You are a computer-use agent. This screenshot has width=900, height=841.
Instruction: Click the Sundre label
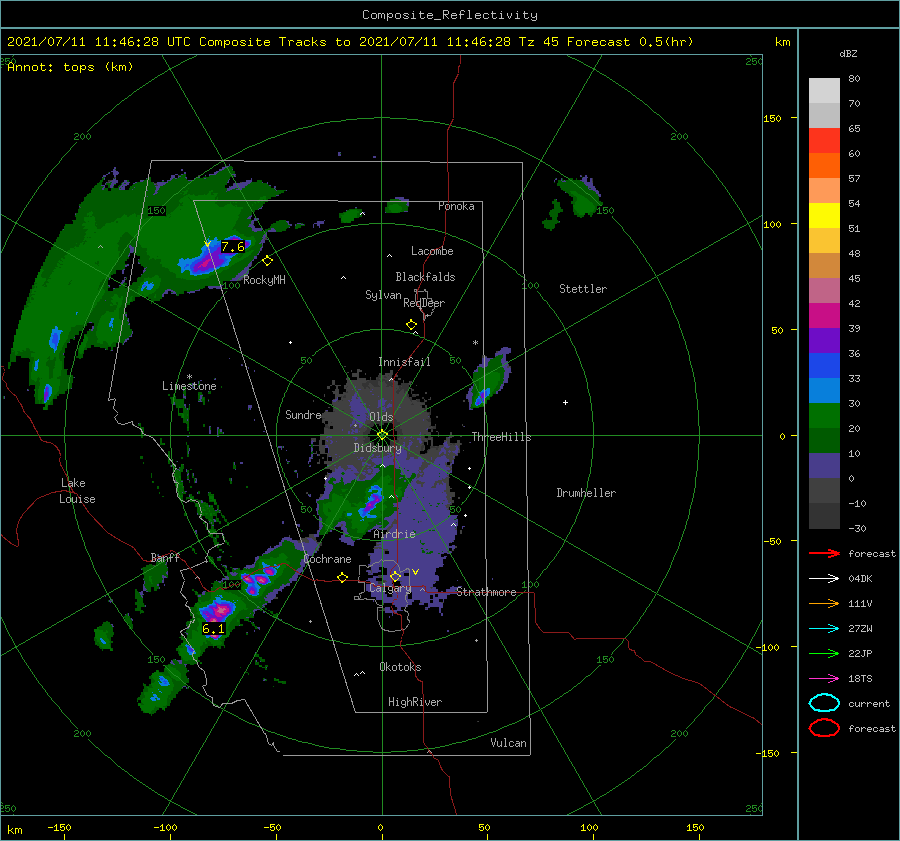(x=303, y=414)
